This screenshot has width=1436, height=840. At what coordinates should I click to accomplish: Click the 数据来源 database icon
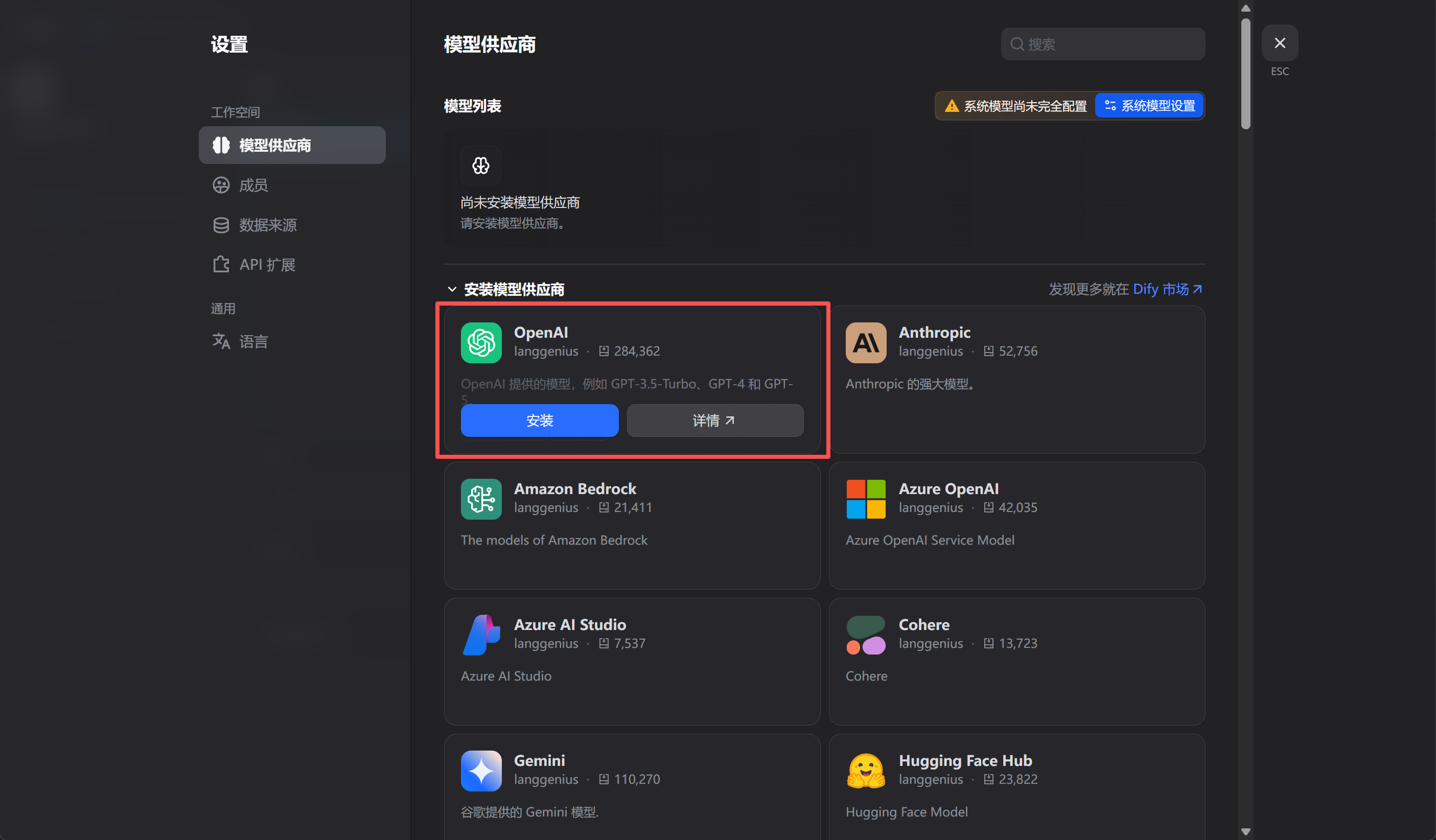221,225
